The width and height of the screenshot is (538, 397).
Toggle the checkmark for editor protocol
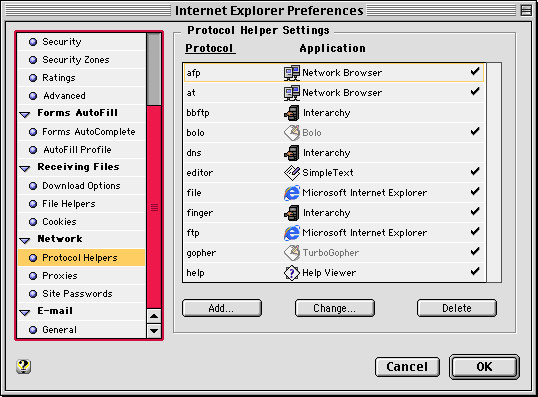[475, 171]
